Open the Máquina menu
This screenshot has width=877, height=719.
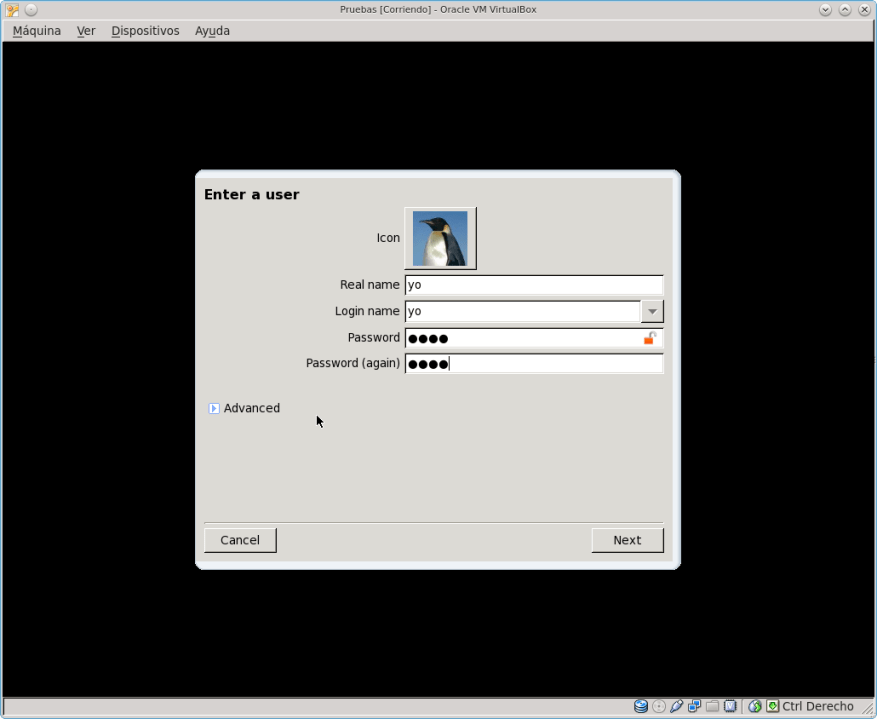(37, 31)
